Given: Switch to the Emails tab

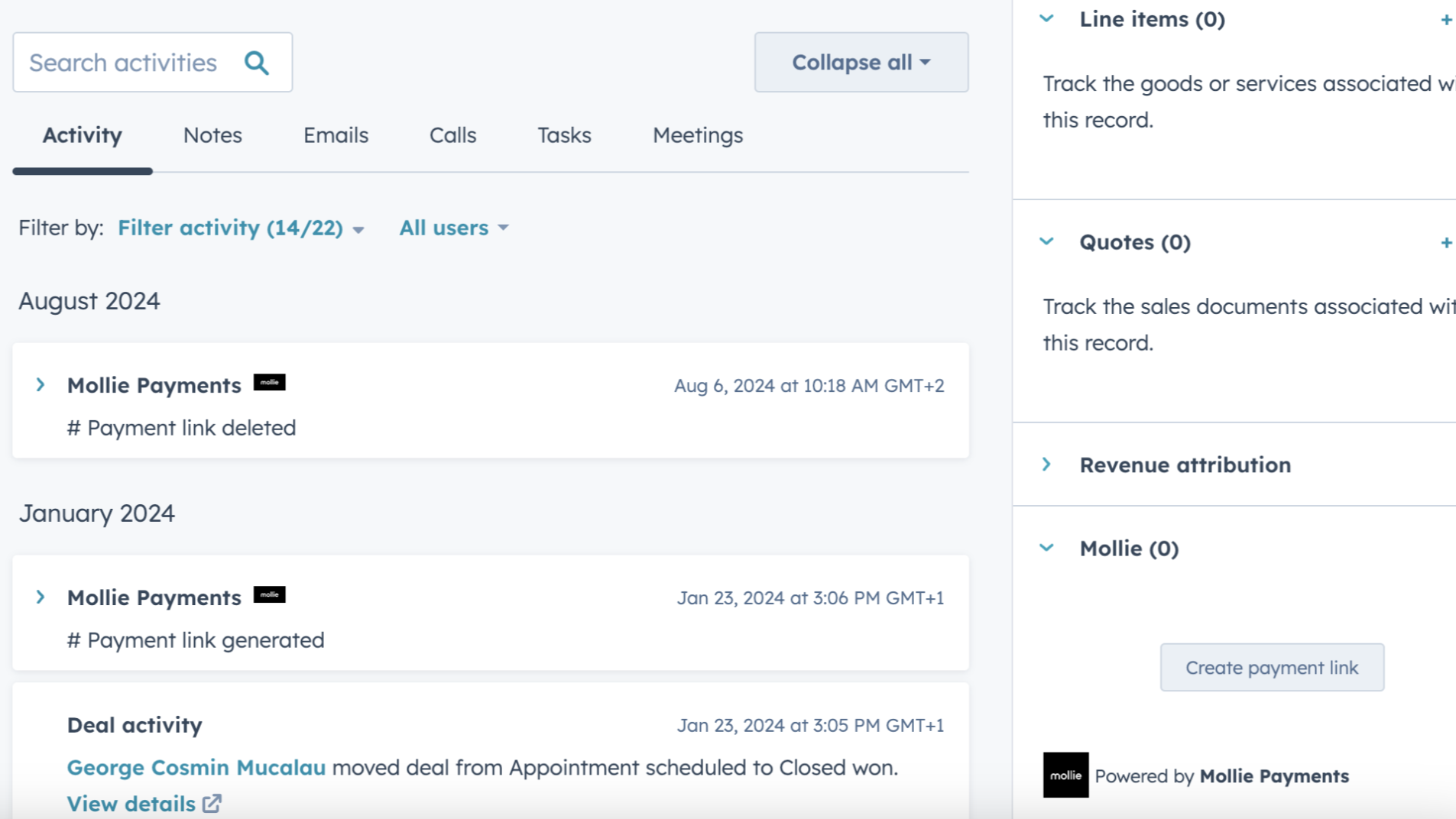Looking at the screenshot, I should (x=336, y=135).
